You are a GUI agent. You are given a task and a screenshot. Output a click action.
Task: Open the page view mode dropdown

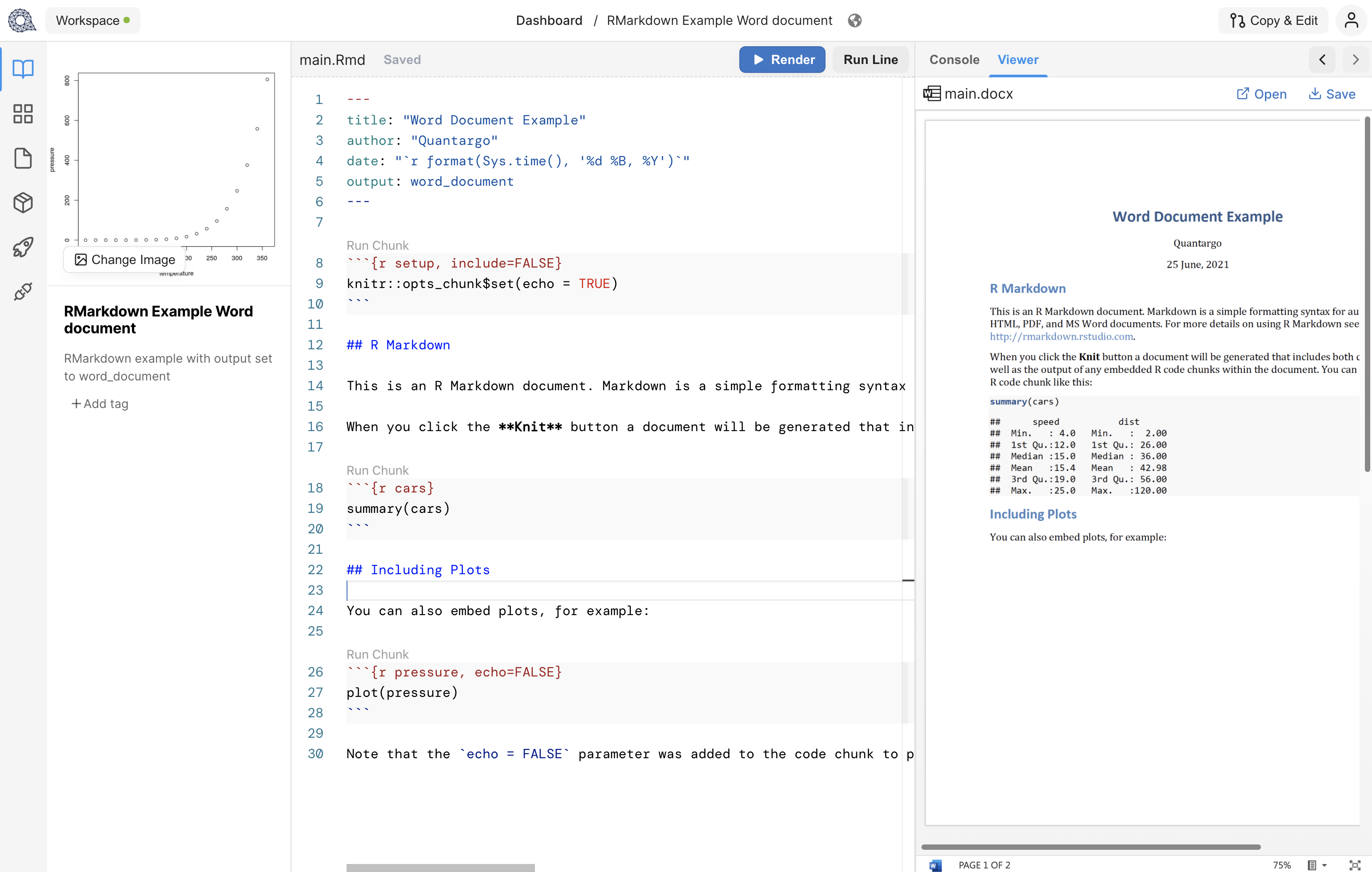(x=1317, y=865)
